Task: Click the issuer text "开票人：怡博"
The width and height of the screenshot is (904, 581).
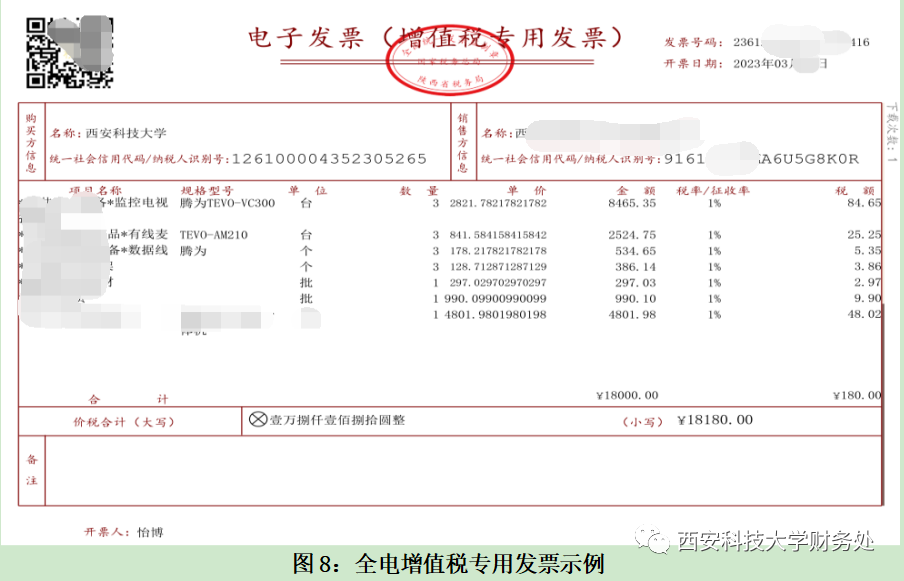Action: pos(124,532)
